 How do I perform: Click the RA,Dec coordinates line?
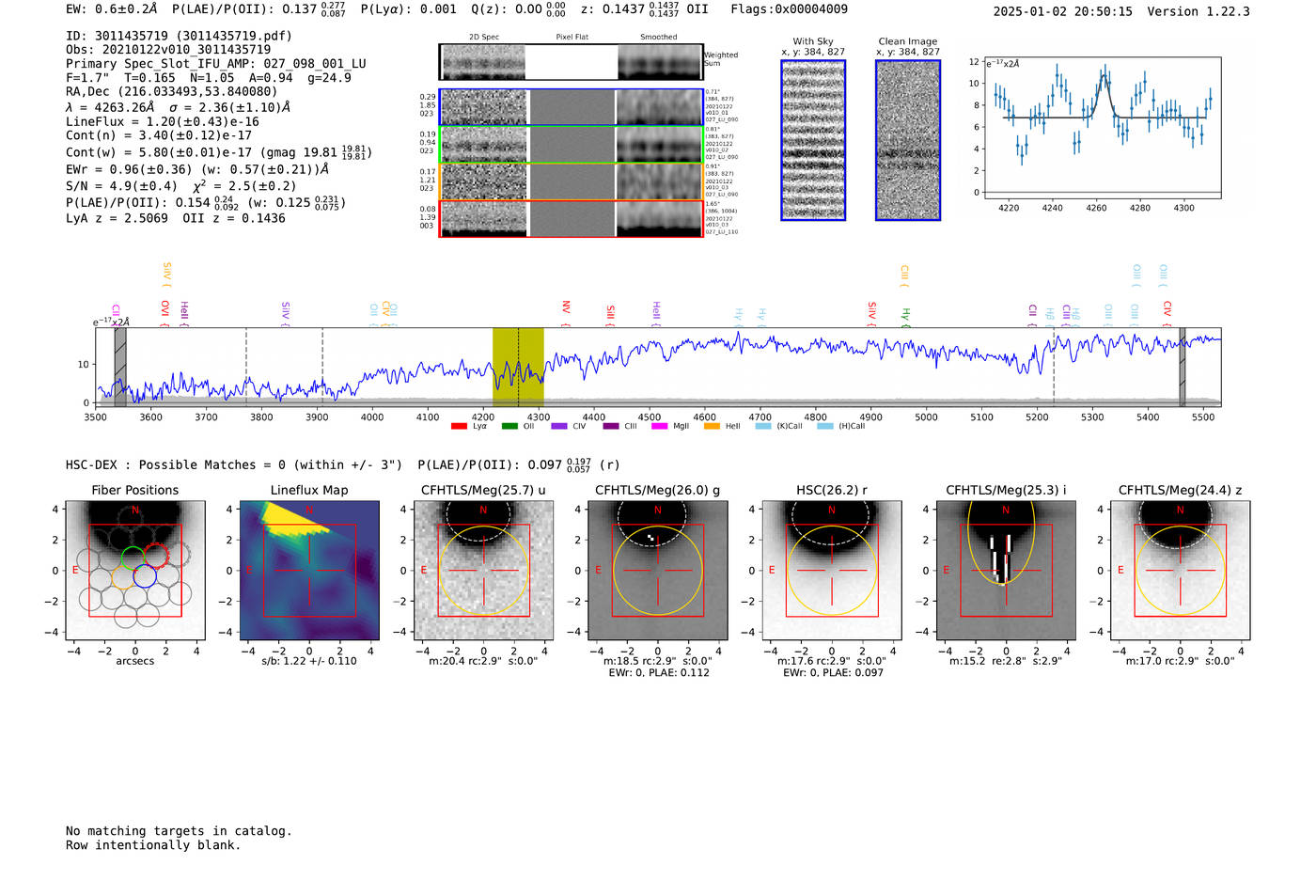(172, 91)
